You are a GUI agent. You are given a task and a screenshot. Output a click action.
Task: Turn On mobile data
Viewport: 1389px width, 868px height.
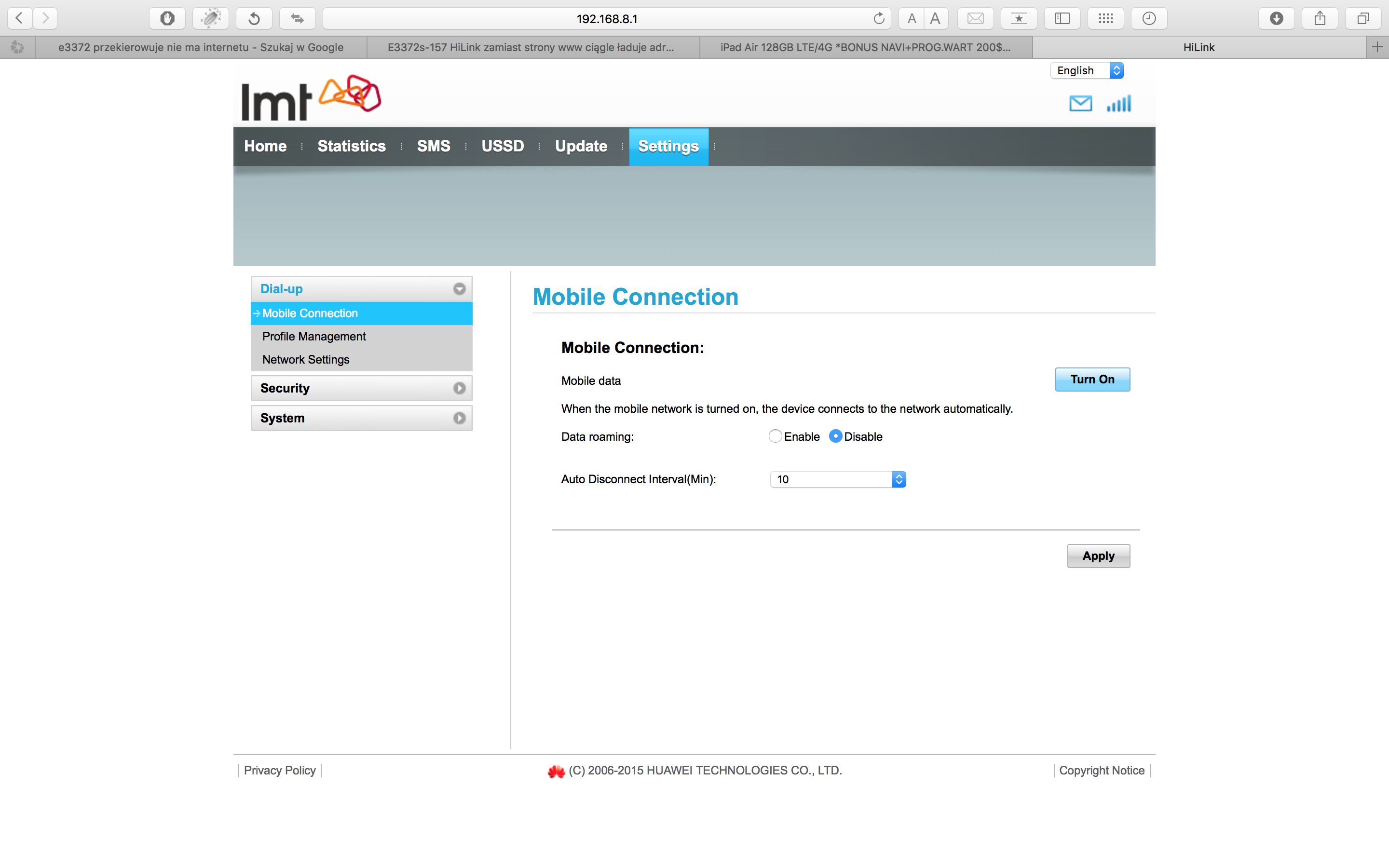click(1092, 380)
